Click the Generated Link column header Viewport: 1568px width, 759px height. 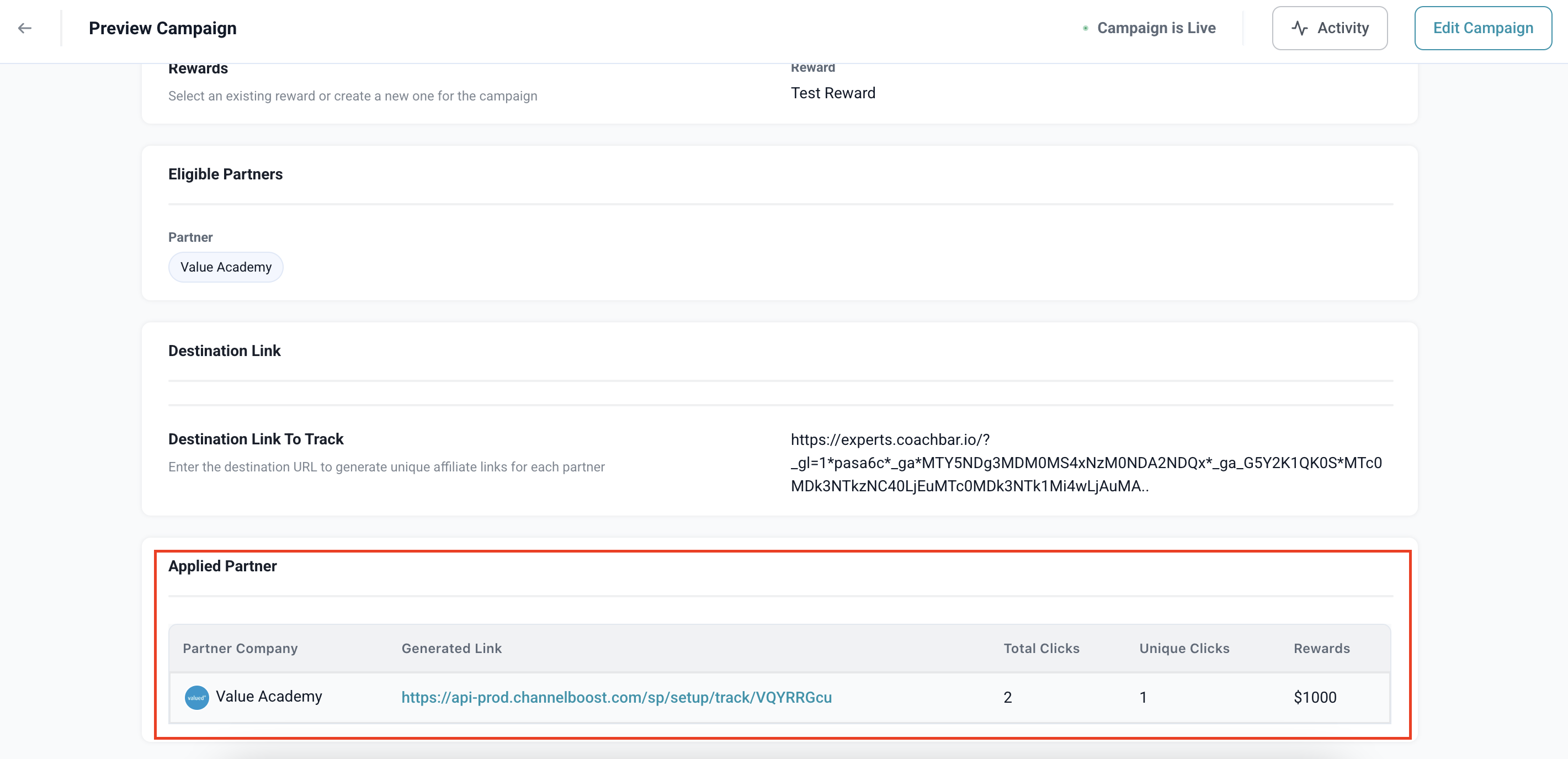(x=451, y=648)
